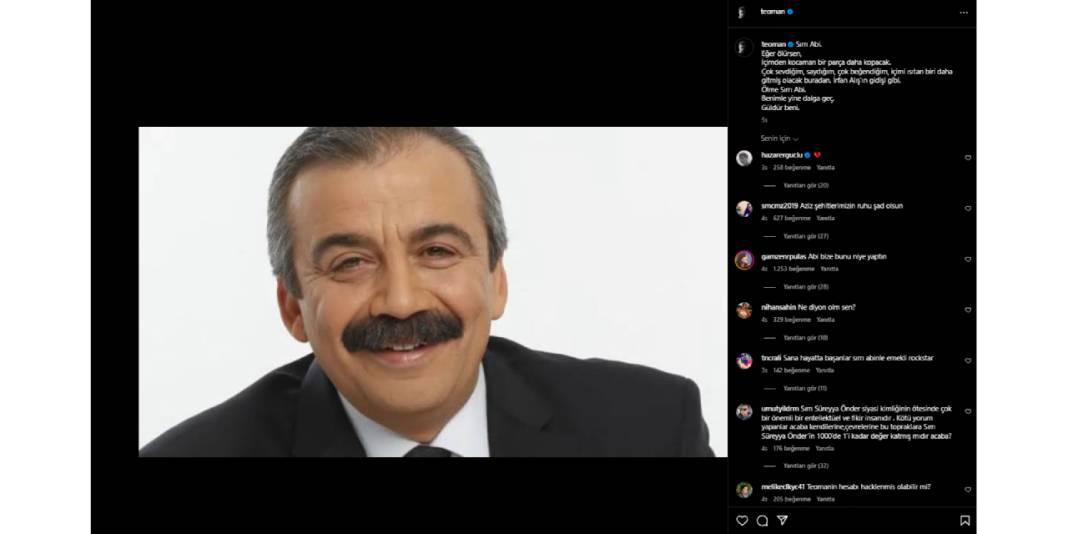This screenshot has width=1068, height=534.
Task: Expand 'Yanıtları gör (11)' replies
Action: coord(805,388)
